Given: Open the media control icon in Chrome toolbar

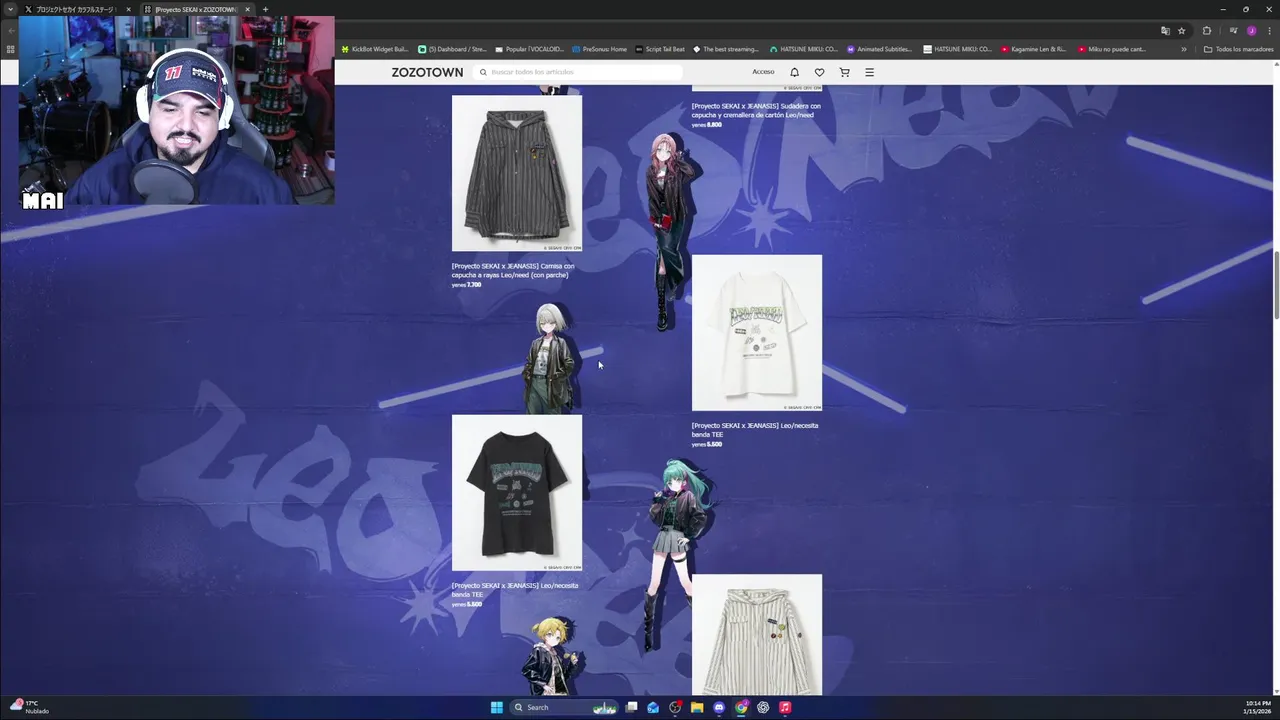Looking at the screenshot, I should (x=1233, y=31).
